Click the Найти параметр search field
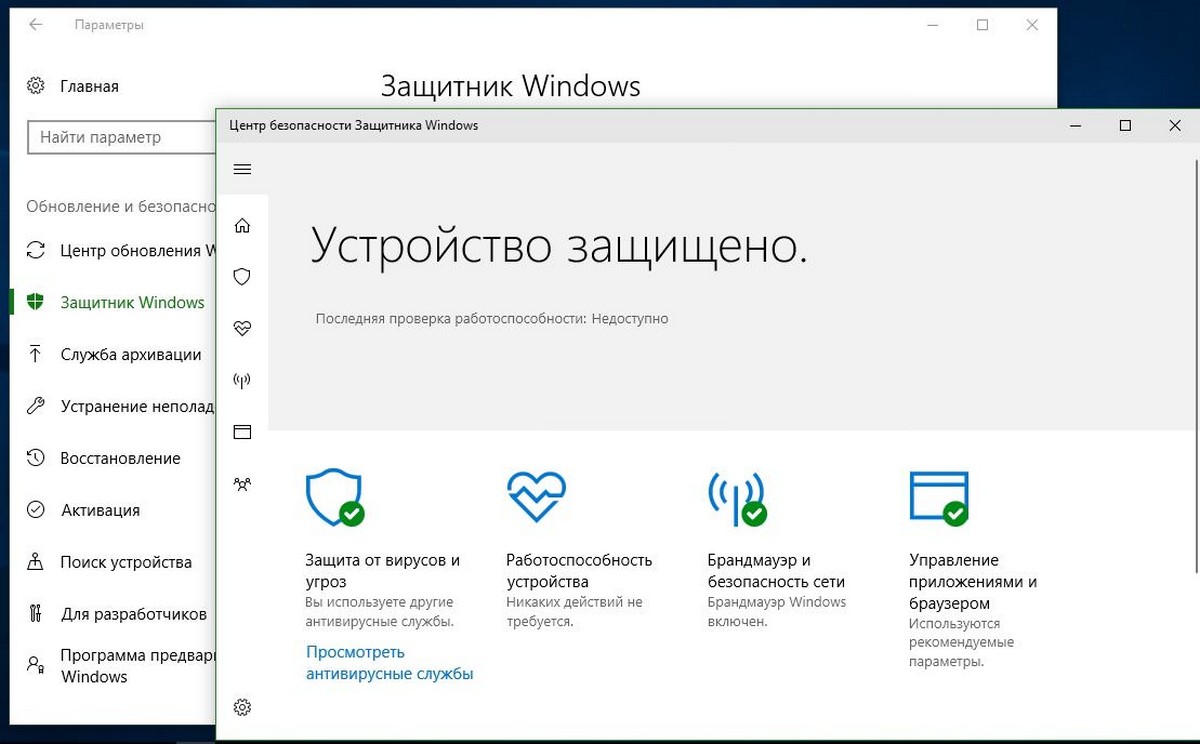 (x=122, y=137)
